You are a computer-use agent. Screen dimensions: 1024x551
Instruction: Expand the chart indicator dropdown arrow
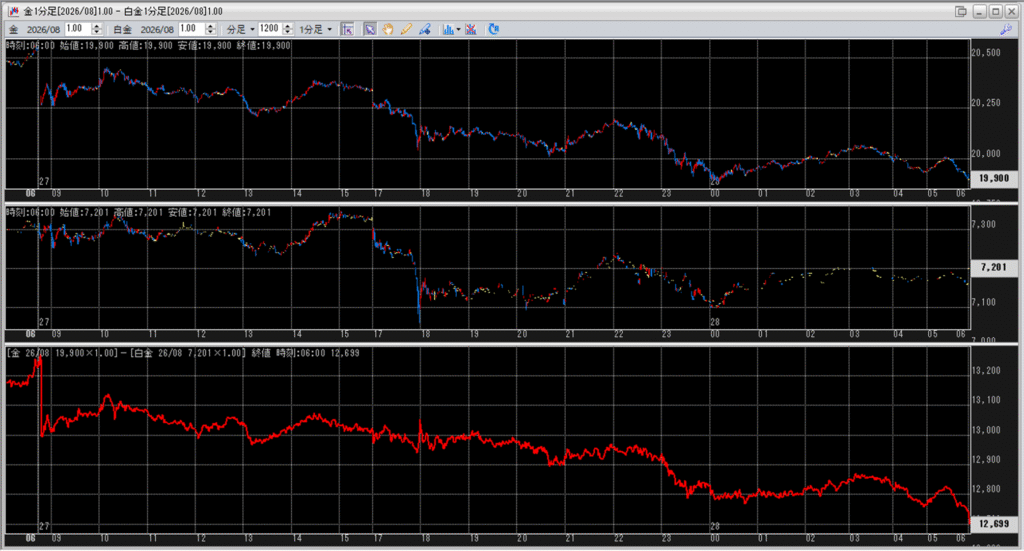[x=458, y=29]
